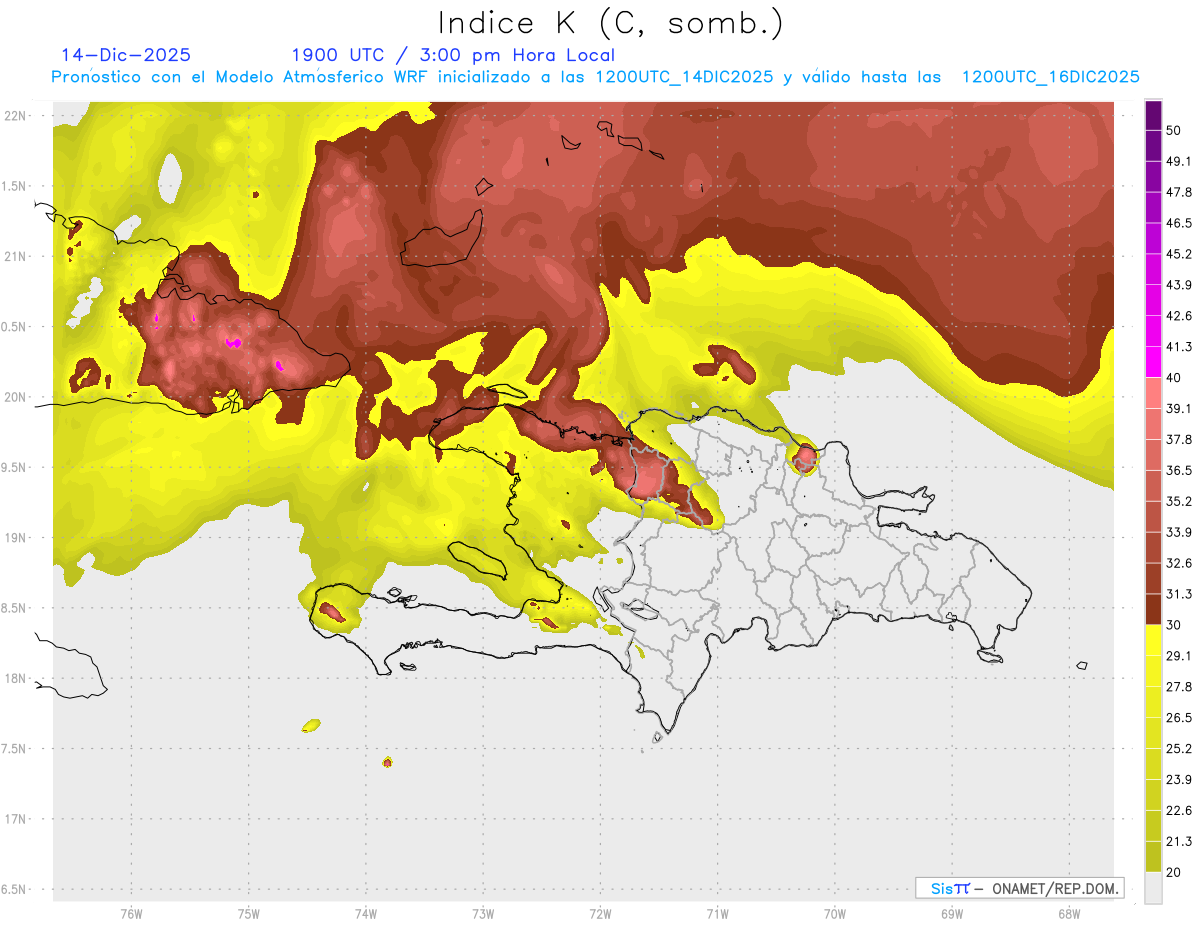Click the '8.5N' latitude label
The height and width of the screenshot is (927, 1200).
pos(15,608)
